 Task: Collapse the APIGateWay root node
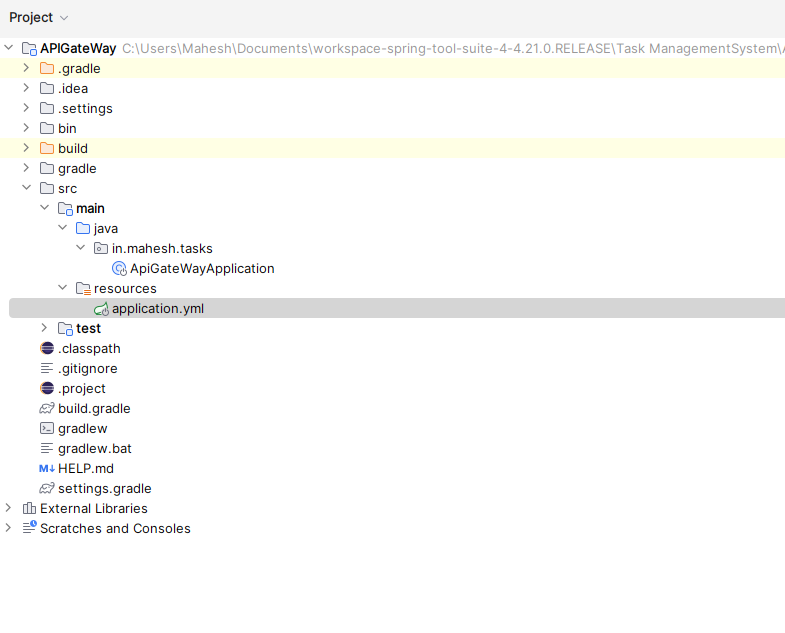click(9, 48)
